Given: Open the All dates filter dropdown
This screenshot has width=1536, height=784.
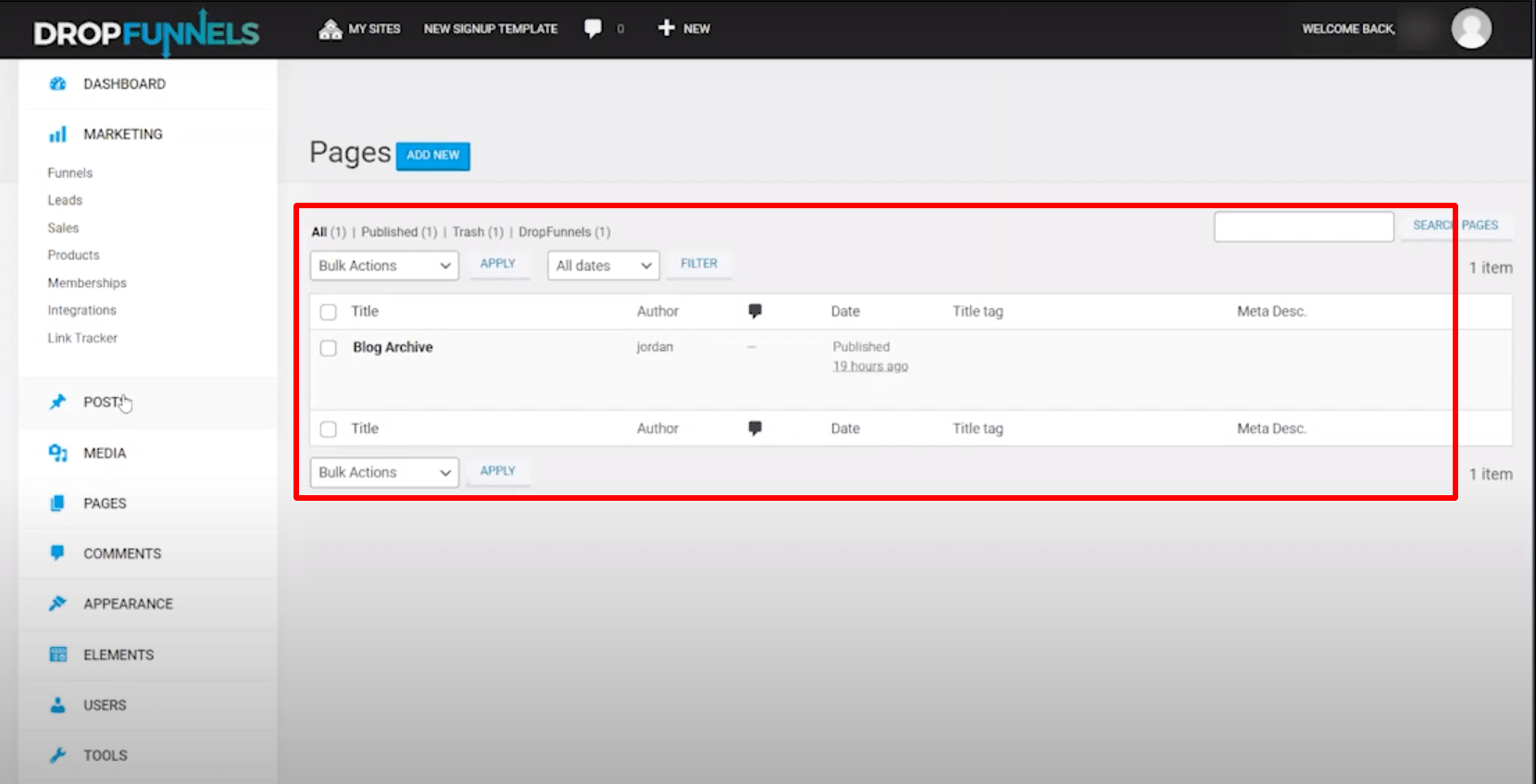Looking at the screenshot, I should [x=603, y=266].
